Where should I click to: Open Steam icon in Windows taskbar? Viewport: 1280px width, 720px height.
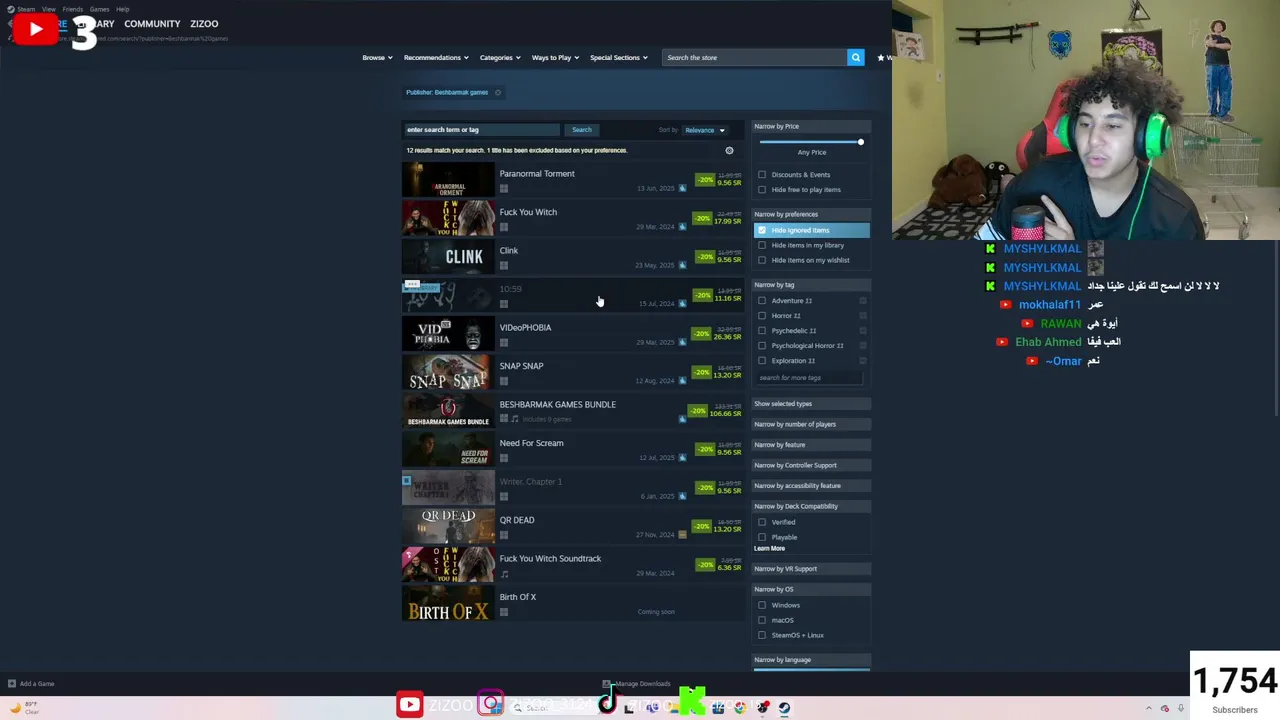pyautogui.click(x=784, y=707)
